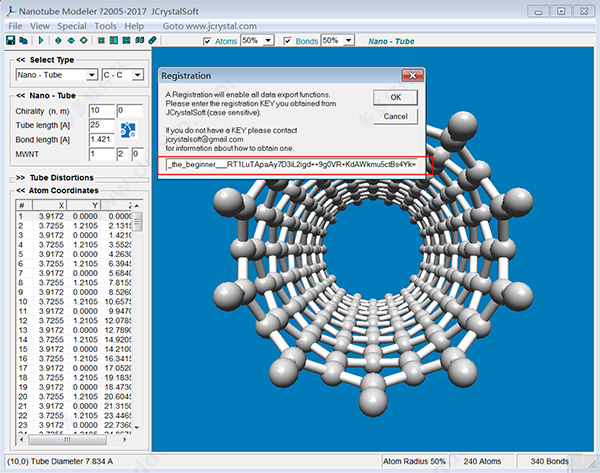Close the Nanotube Modeler window
600x473 pixels.
[x=584, y=11]
